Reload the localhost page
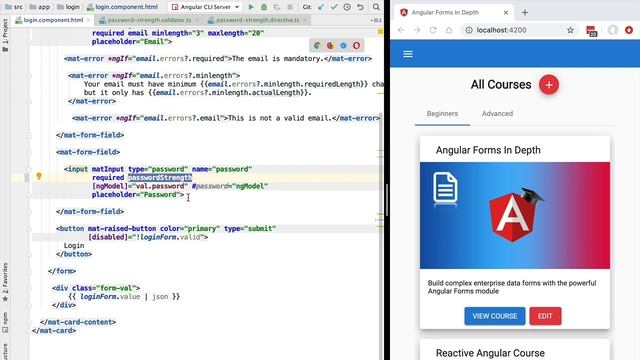Viewport: 640px width, 360px height. (433, 30)
